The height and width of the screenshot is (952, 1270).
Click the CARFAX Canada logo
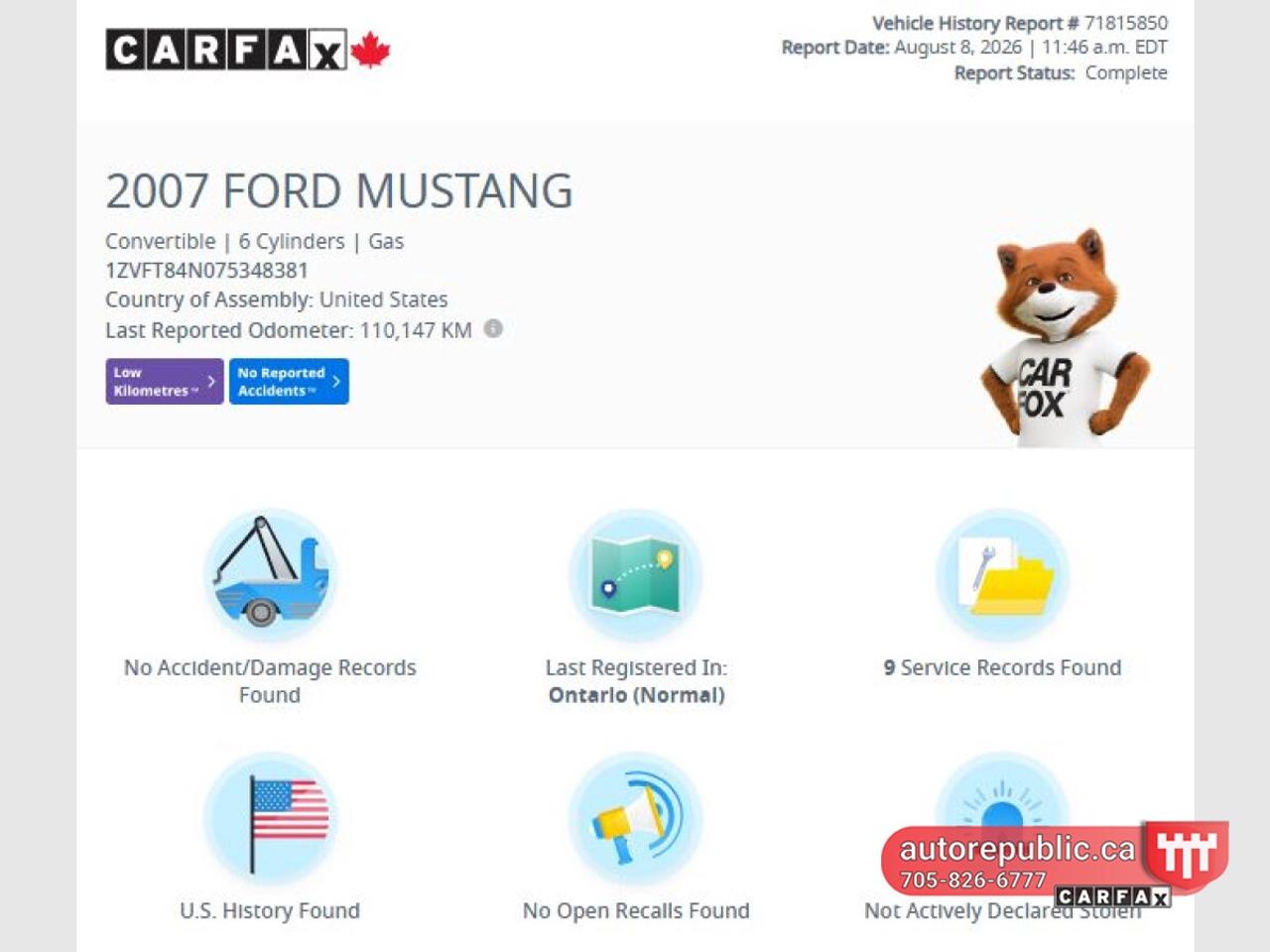click(248, 50)
